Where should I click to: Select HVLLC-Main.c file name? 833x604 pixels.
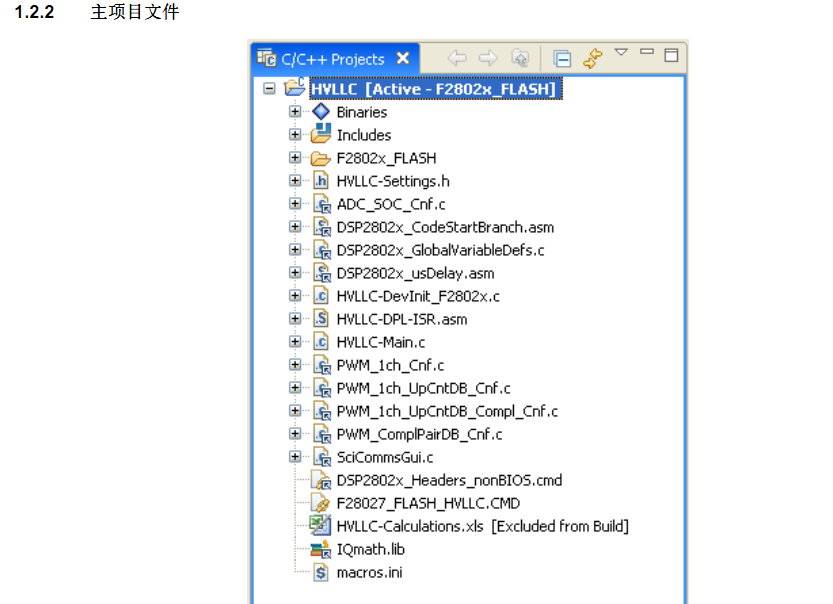tap(381, 343)
